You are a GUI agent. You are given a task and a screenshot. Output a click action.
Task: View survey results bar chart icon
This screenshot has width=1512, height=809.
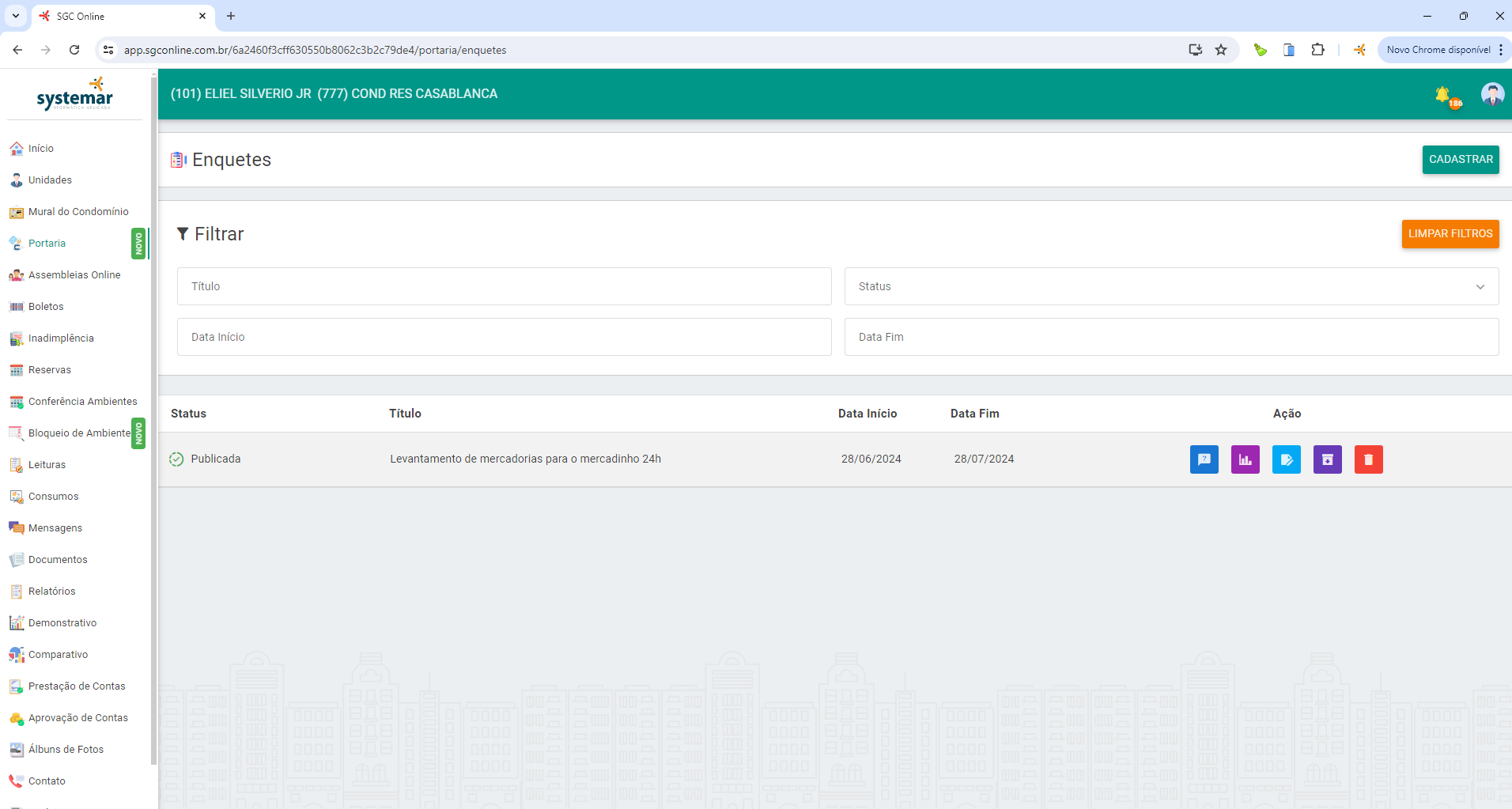click(x=1245, y=459)
